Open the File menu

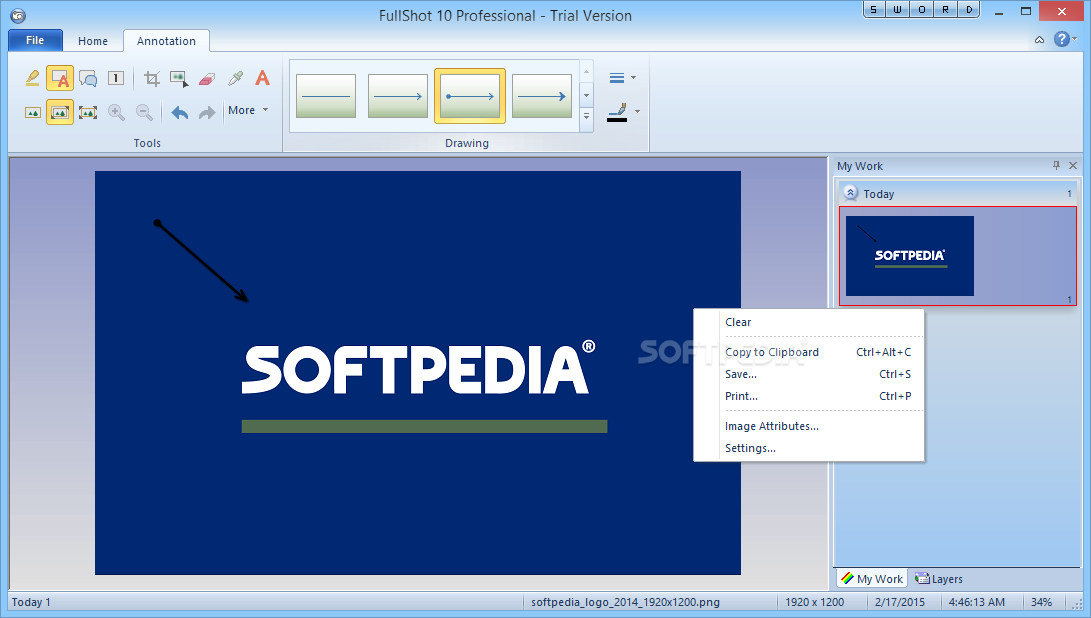(35, 40)
